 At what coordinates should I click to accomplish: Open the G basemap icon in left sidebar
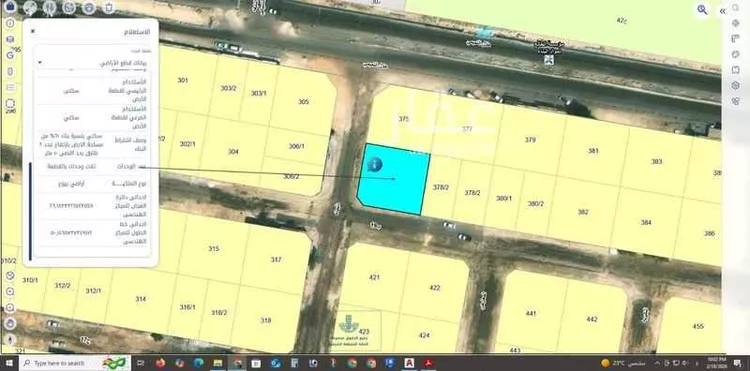(10, 55)
